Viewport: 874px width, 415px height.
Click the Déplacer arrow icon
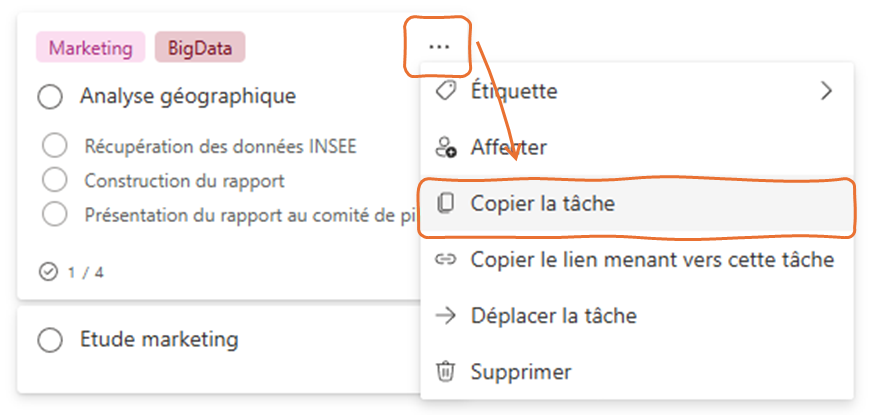pos(446,316)
